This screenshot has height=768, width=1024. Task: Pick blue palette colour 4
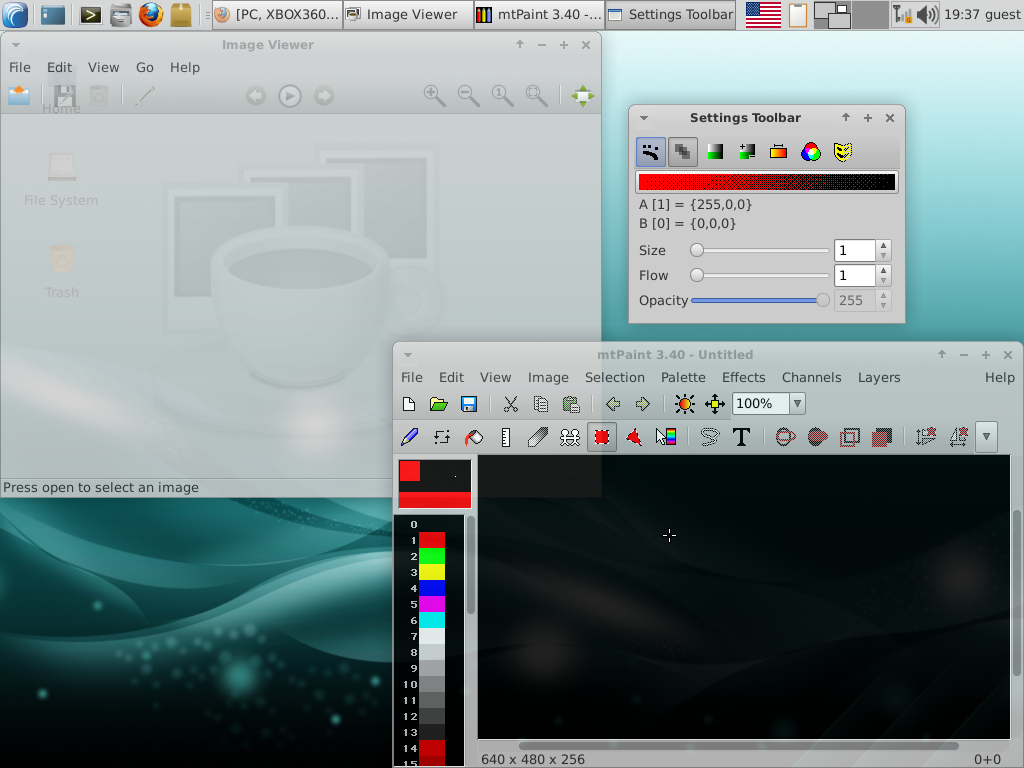point(431,588)
